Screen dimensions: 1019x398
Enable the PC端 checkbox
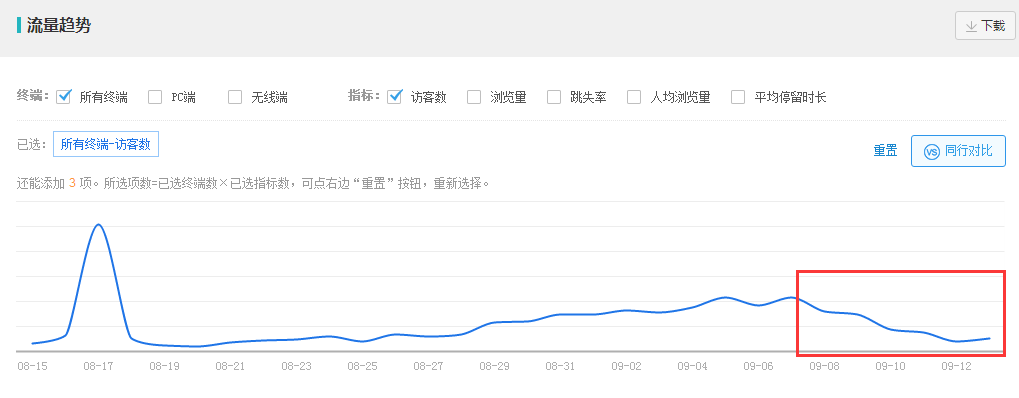click(x=155, y=97)
